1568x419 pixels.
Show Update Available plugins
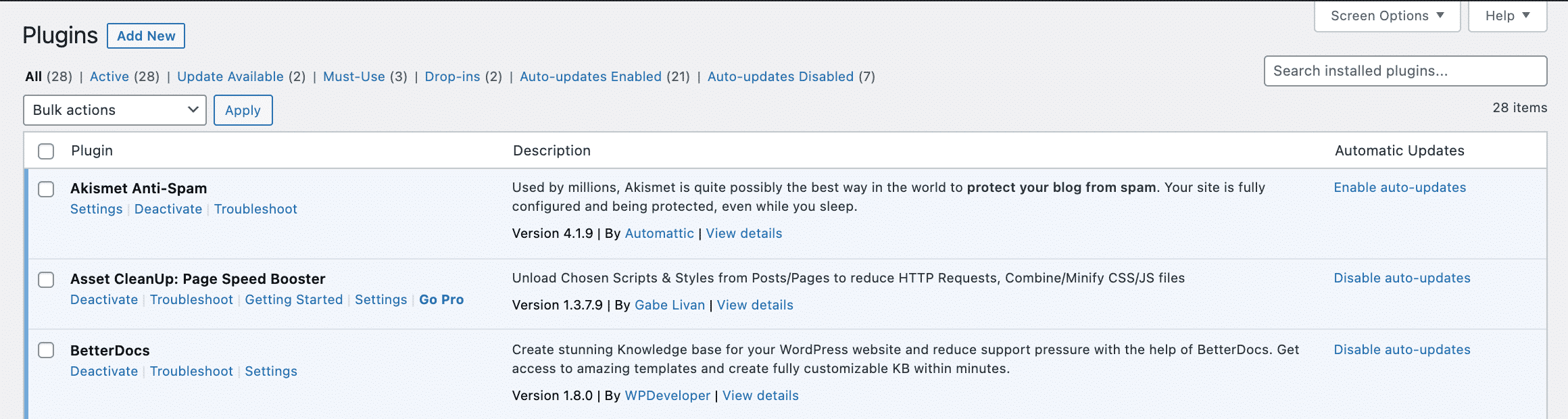230,76
